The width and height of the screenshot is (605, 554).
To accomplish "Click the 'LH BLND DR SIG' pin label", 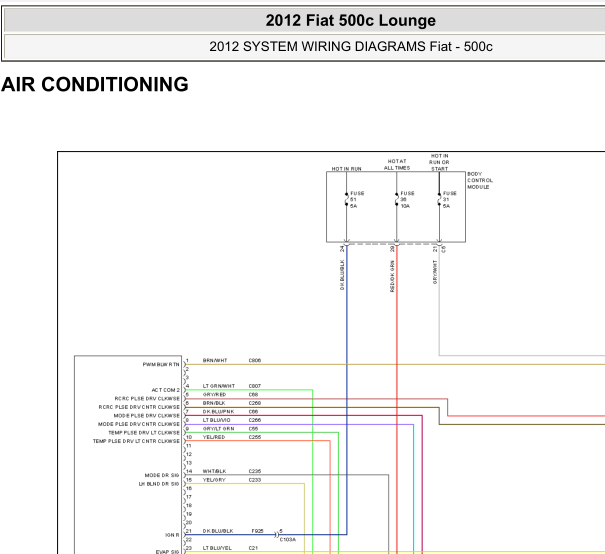I will click(x=159, y=484).
